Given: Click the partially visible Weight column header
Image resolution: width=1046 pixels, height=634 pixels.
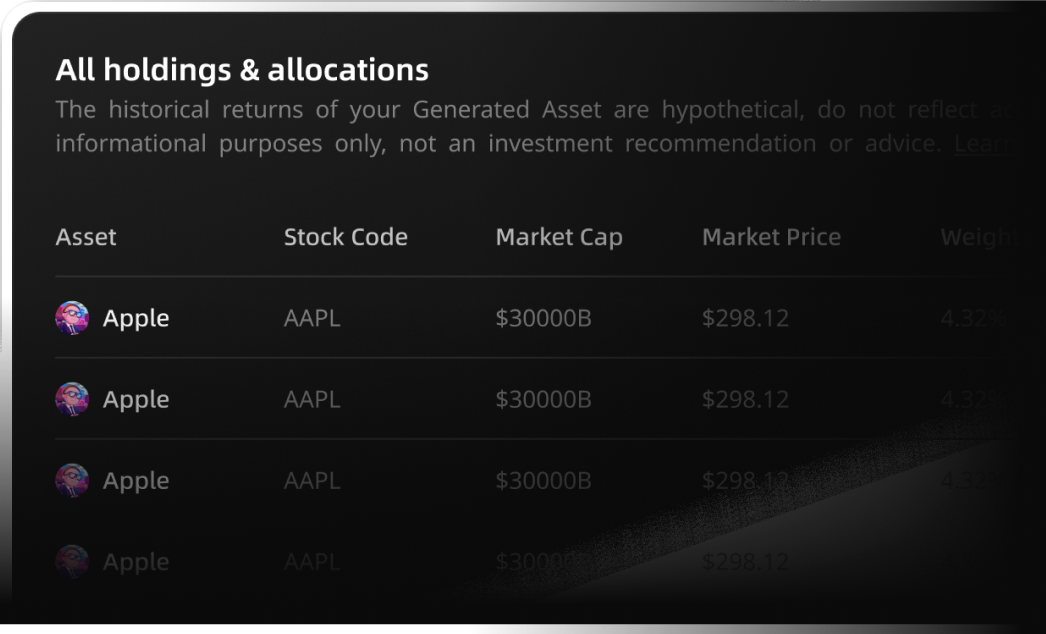Looking at the screenshot, I should click(977, 237).
